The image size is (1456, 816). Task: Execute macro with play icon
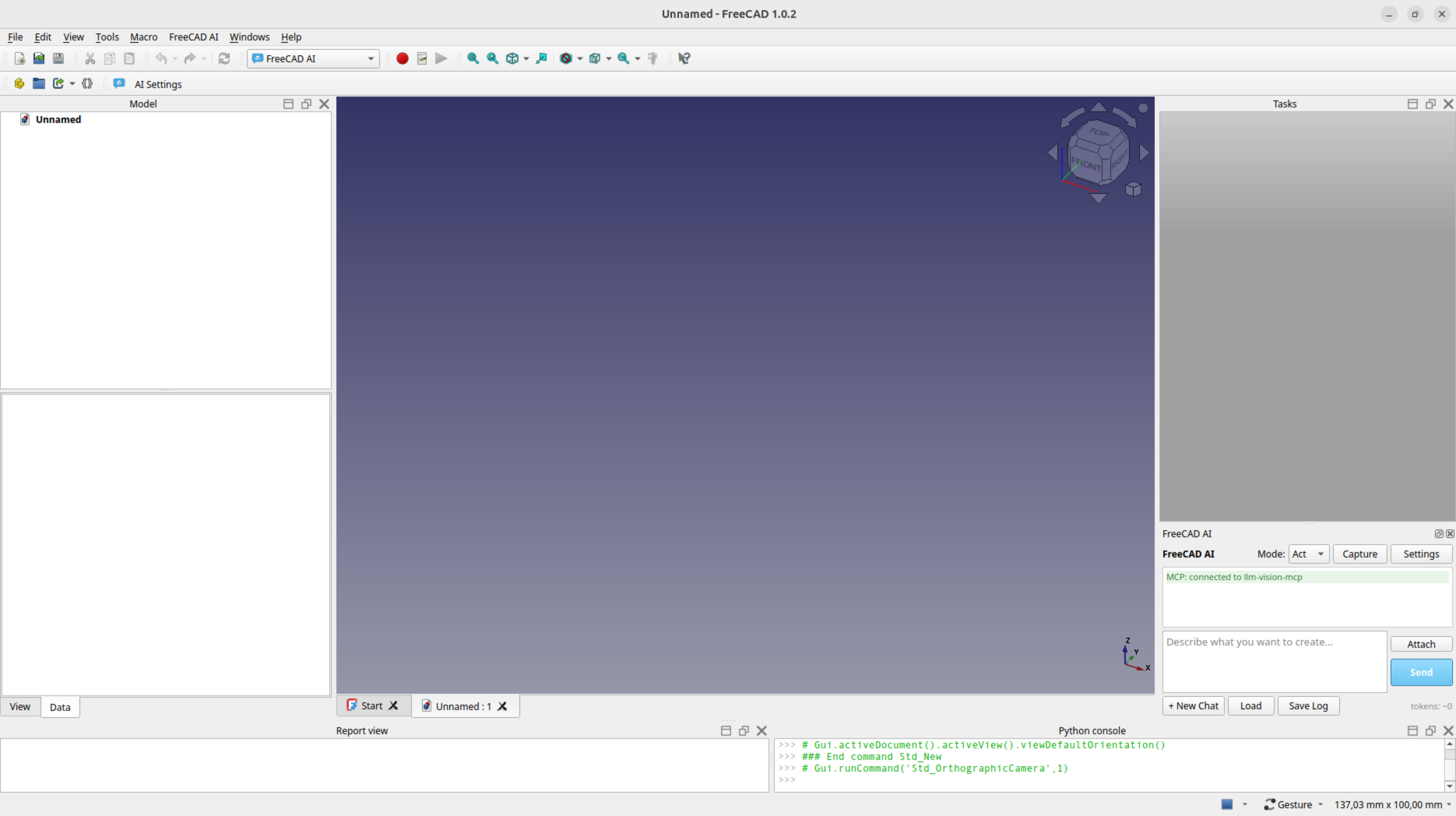point(441,58)
